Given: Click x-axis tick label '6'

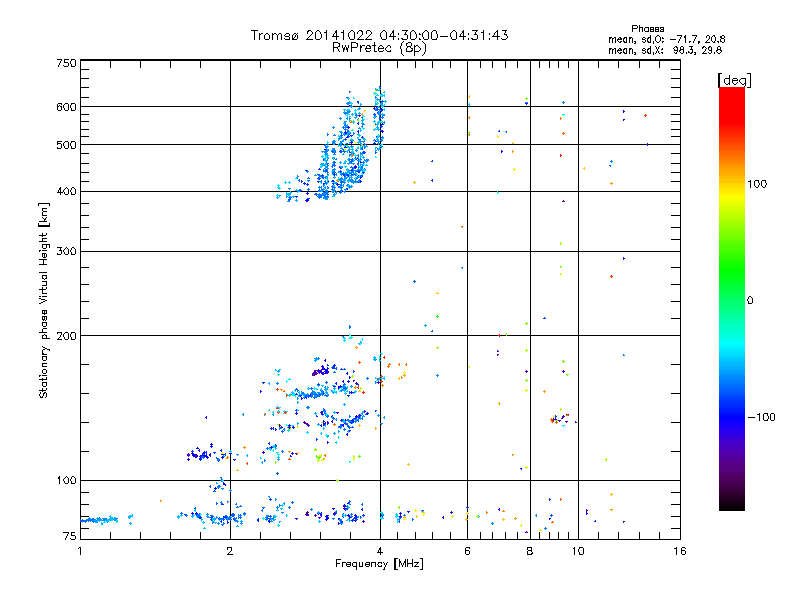Looking at the screenshot, I should [x=467, y=551].
